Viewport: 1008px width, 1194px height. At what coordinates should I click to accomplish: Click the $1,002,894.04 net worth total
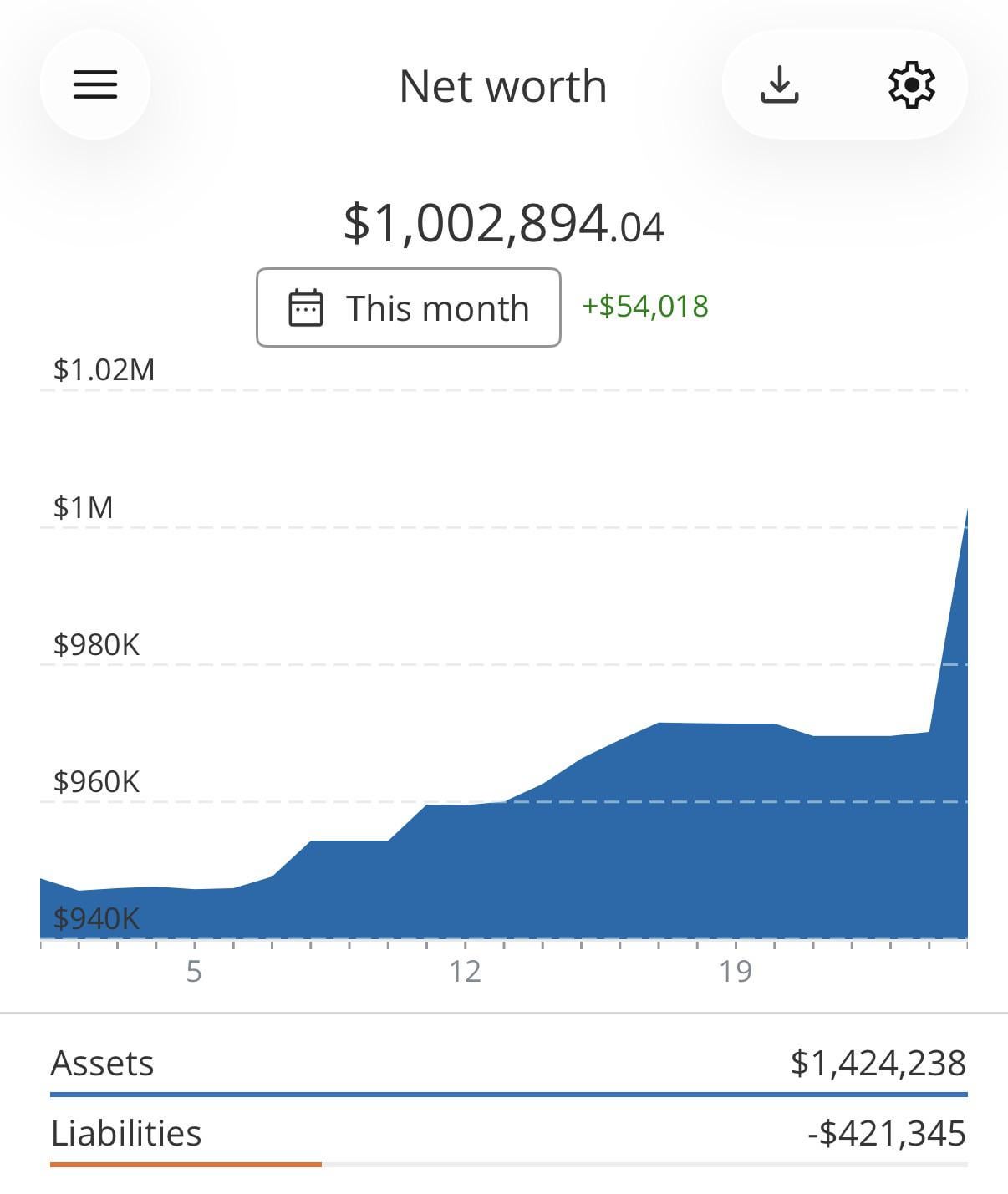(x=503, y=224)
